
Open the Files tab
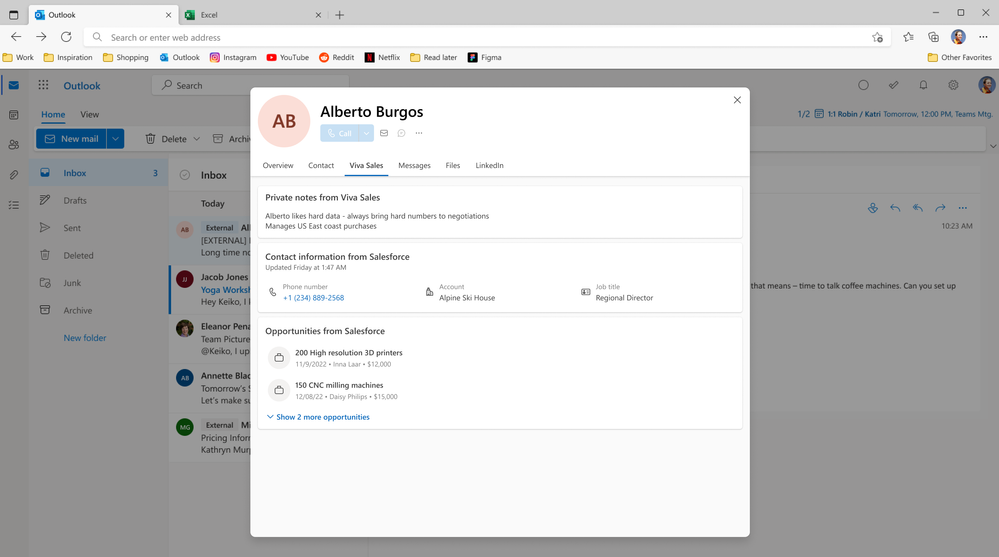point(452,166)
